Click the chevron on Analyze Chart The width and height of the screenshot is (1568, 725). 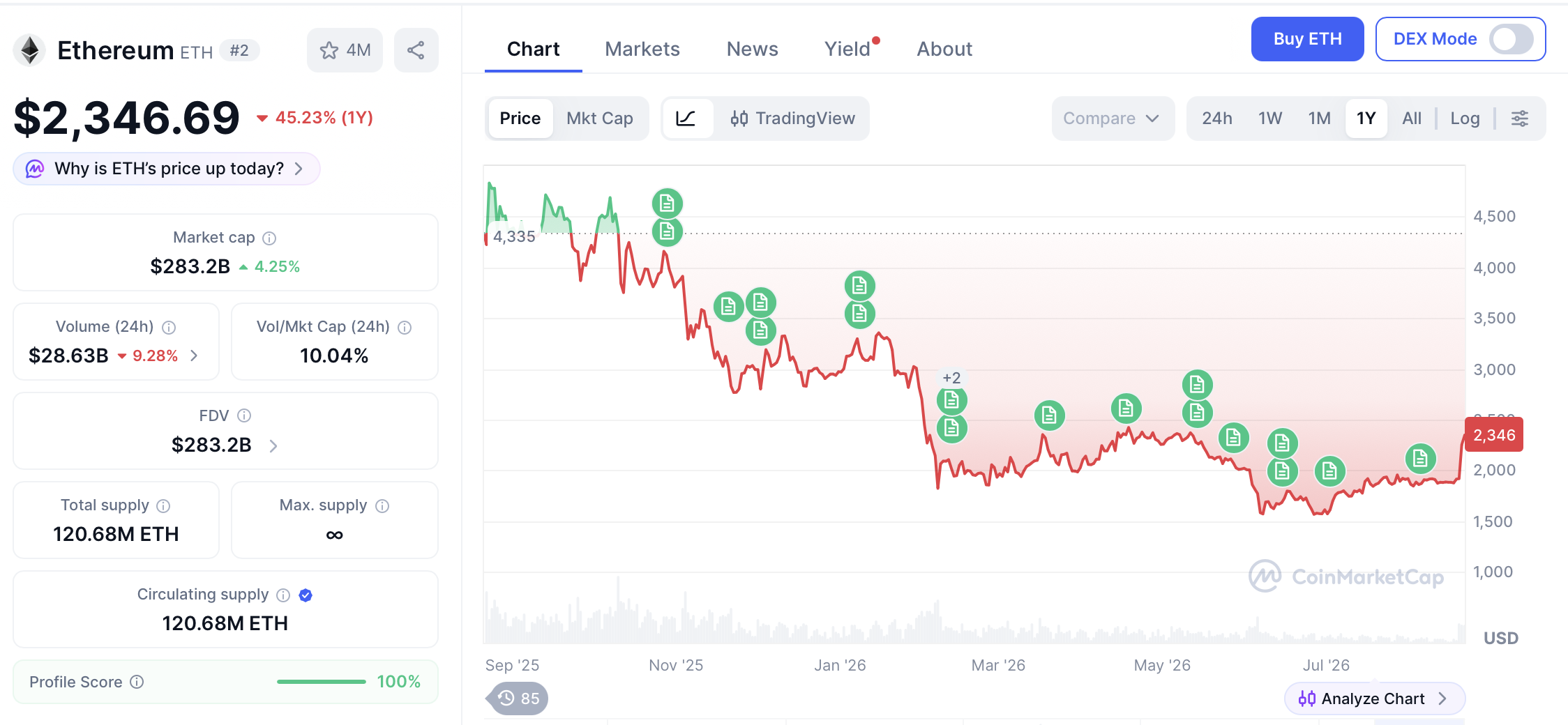tap(1442, 699)
